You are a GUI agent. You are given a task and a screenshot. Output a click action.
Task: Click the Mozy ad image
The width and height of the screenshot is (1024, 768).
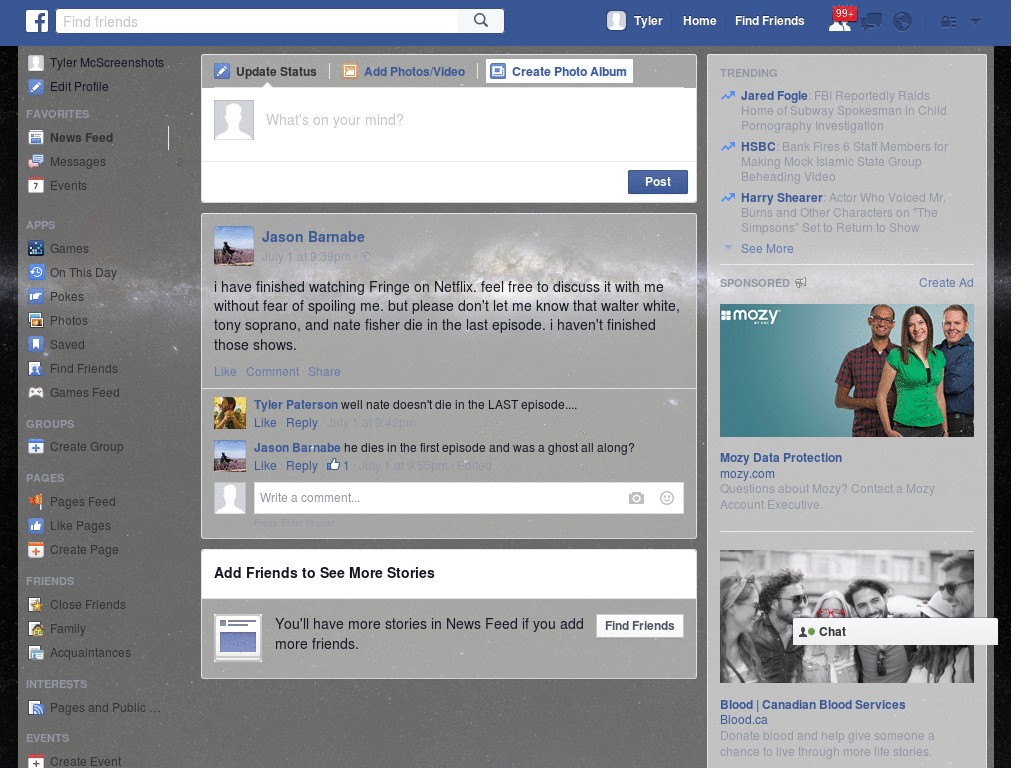(x=846, y=370)
